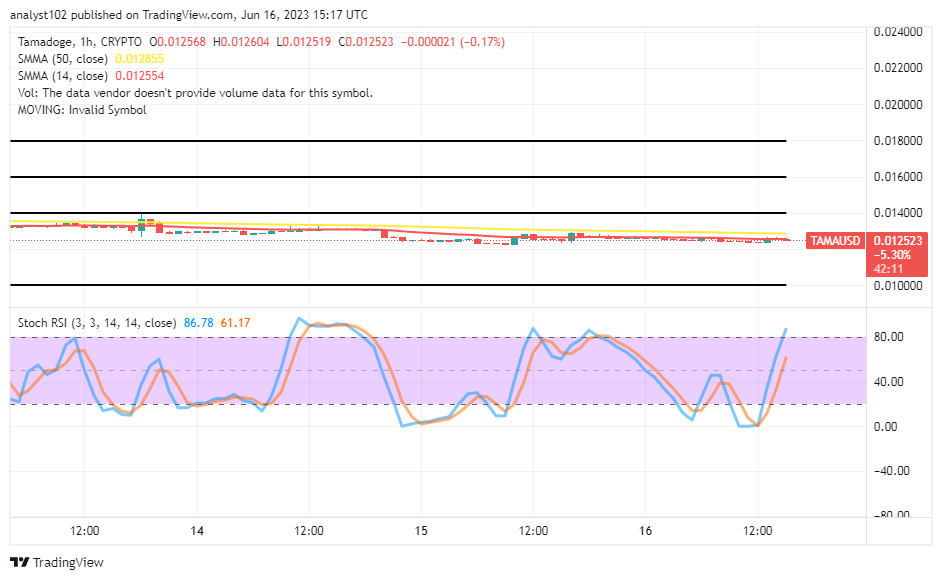Click the high price value H0.012604

pos(241,42)
